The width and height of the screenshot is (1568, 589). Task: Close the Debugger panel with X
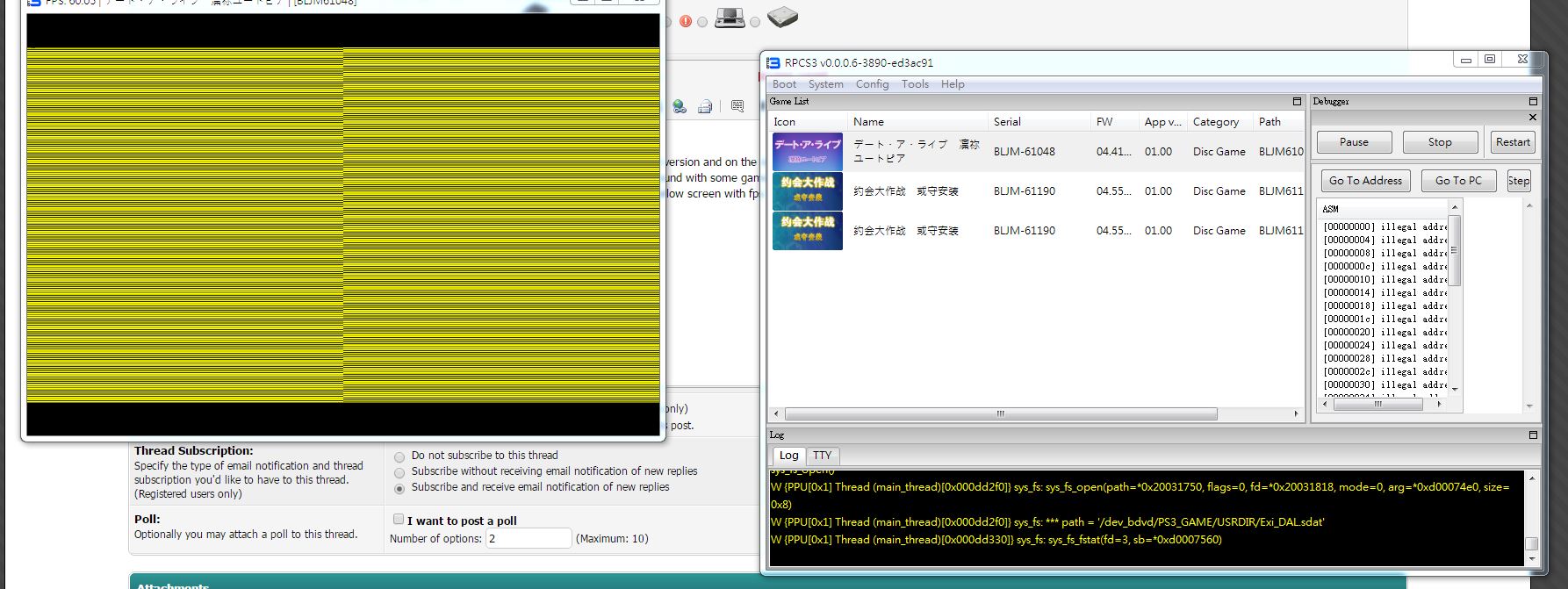click(x=1533, y=118)
